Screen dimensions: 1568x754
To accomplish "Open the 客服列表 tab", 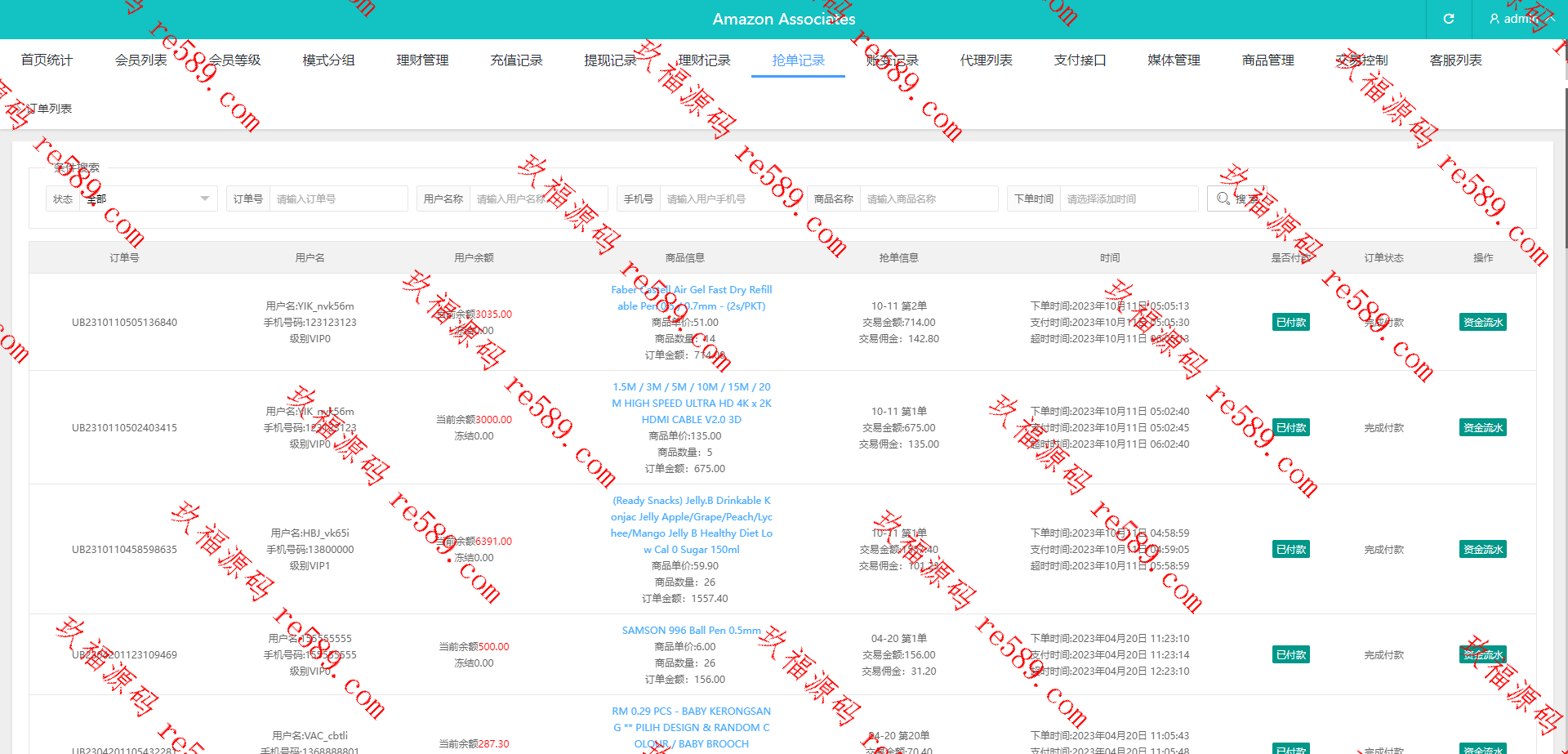I will pos(1455,60).
